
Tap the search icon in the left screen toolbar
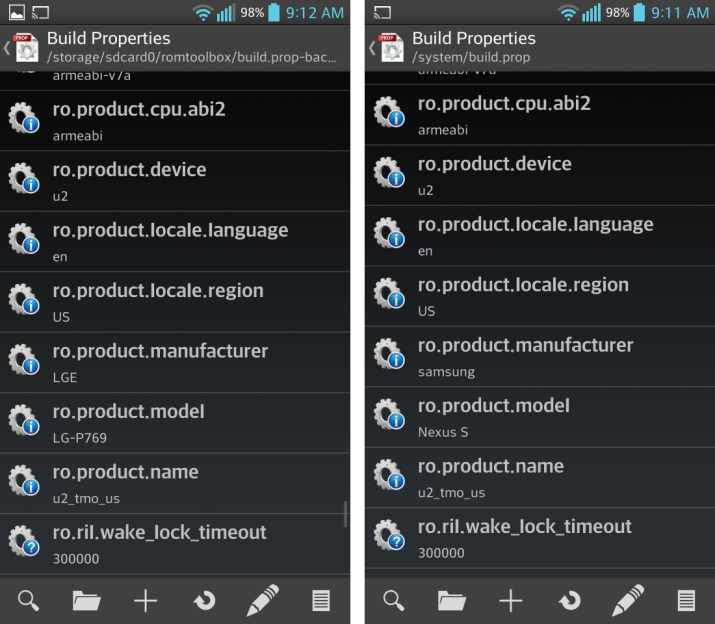click(29, 600)
